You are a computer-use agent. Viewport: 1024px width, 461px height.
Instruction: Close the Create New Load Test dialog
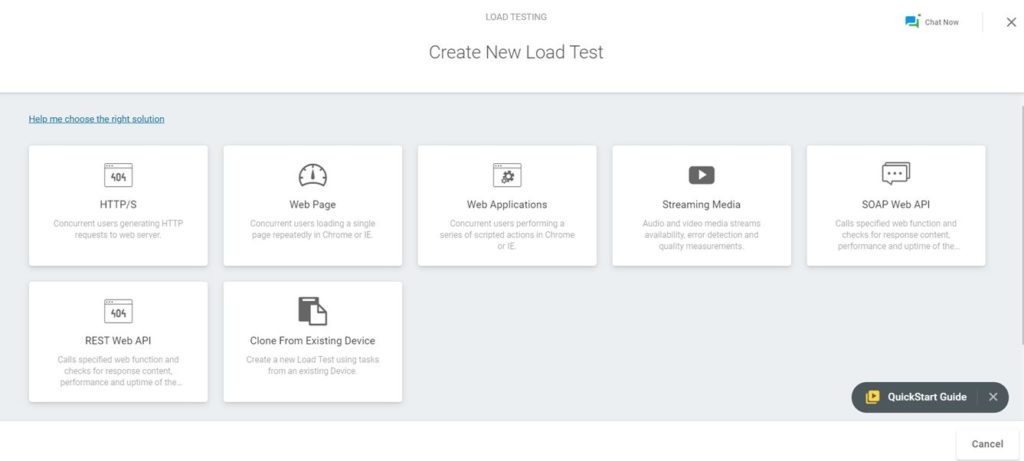tap(1011, 22)
